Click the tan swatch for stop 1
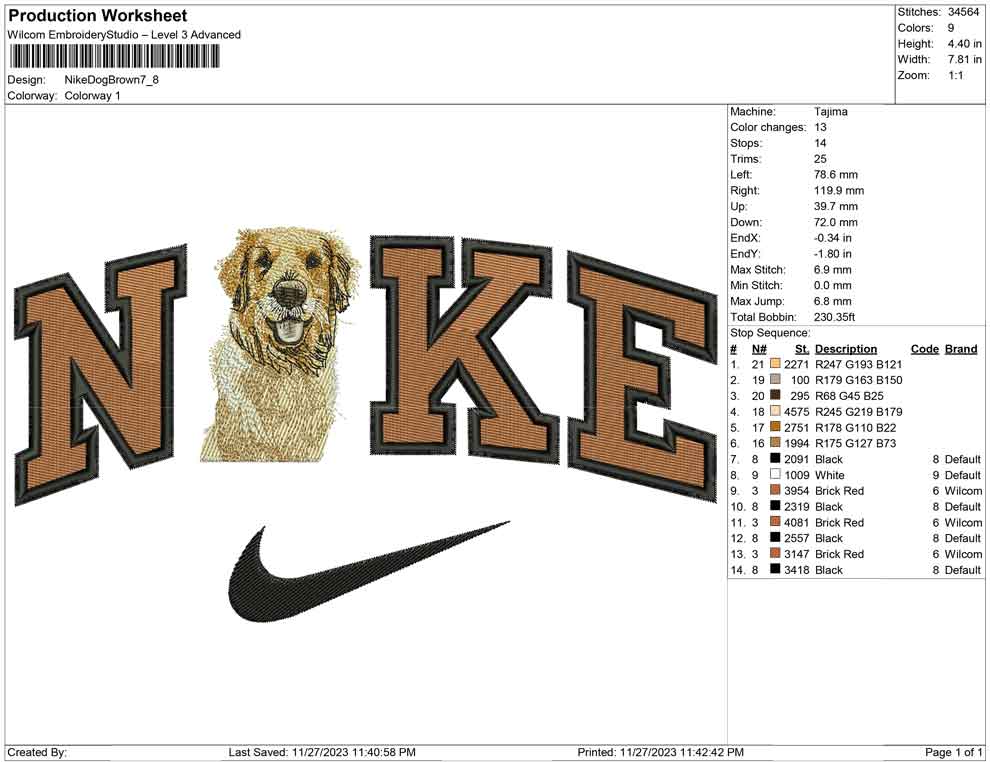The width and height of the screenshot is (990, 762). click(774, 365)
